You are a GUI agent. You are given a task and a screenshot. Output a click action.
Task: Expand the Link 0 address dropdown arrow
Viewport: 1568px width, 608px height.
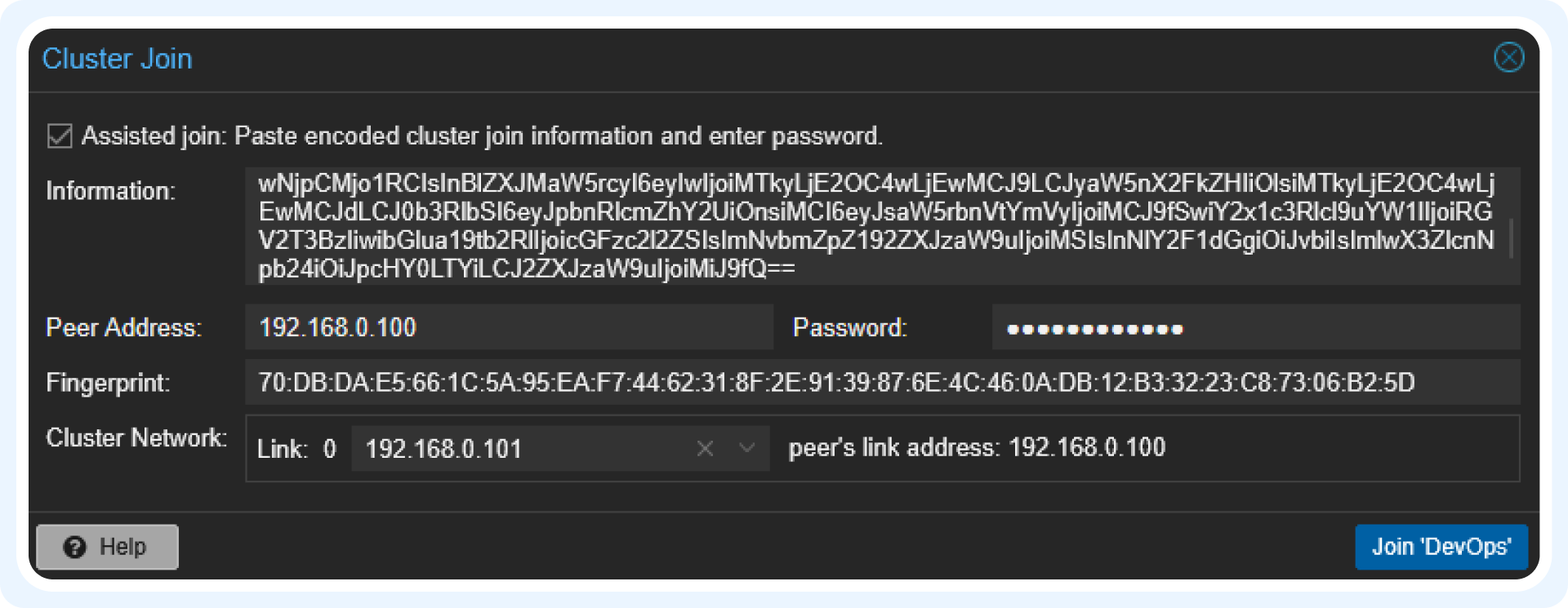pos(746,448)
